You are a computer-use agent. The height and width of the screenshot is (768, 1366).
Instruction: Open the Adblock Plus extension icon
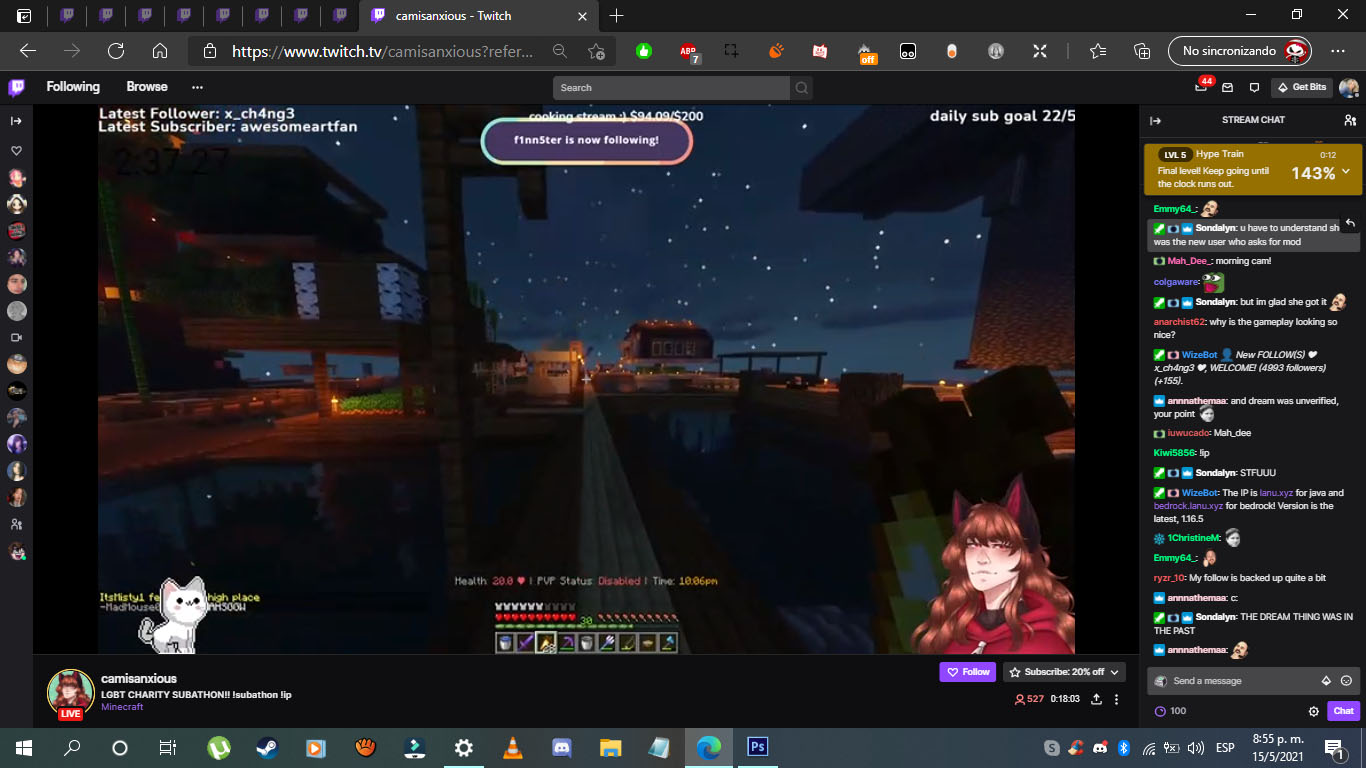point(689,51)
